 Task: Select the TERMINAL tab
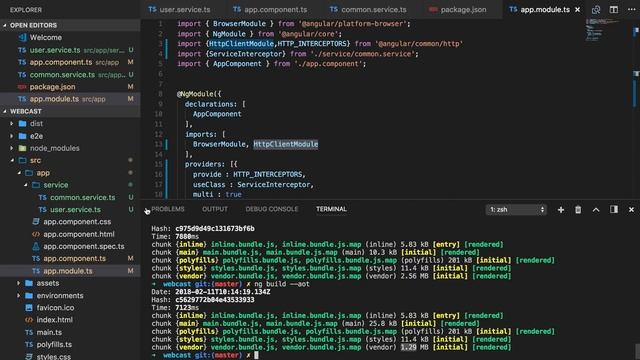click(331, 209)
